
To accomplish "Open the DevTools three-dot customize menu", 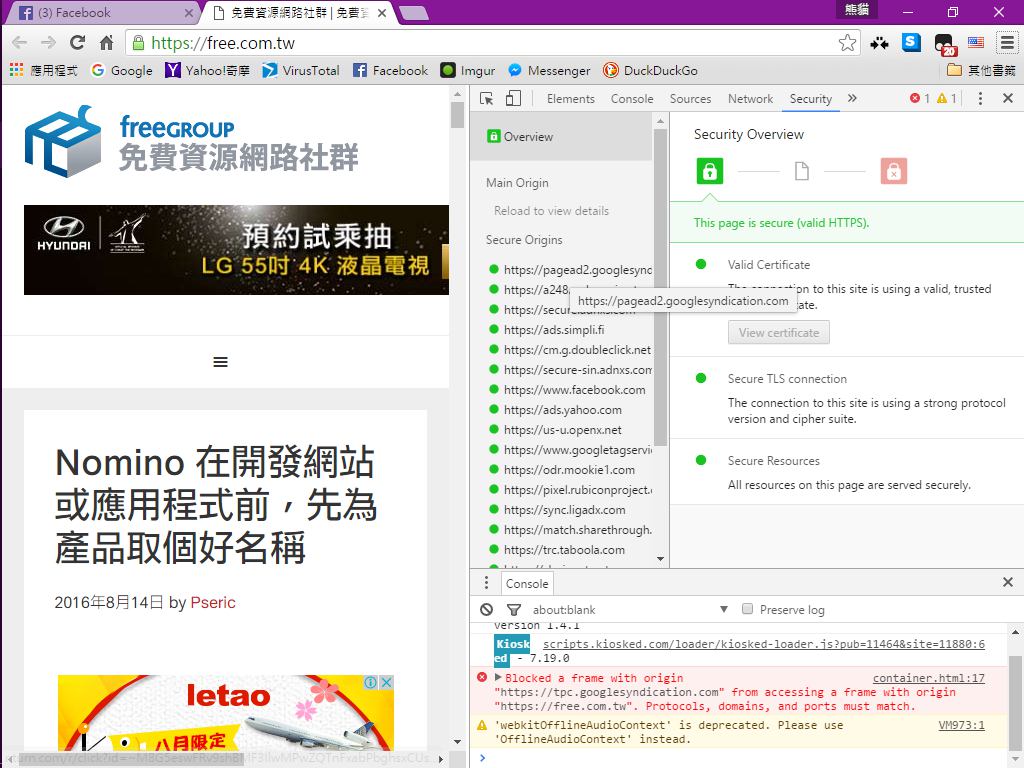I will [980, 98].
